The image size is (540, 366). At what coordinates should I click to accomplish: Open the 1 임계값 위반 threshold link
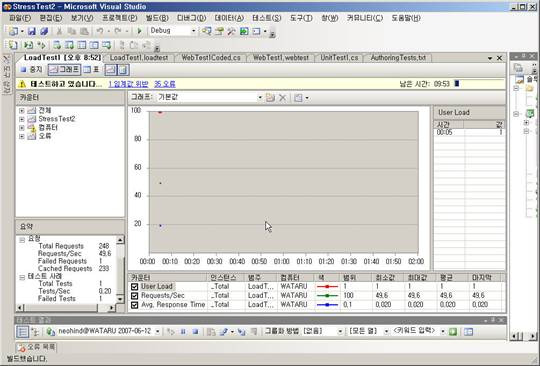pos(128,84)
